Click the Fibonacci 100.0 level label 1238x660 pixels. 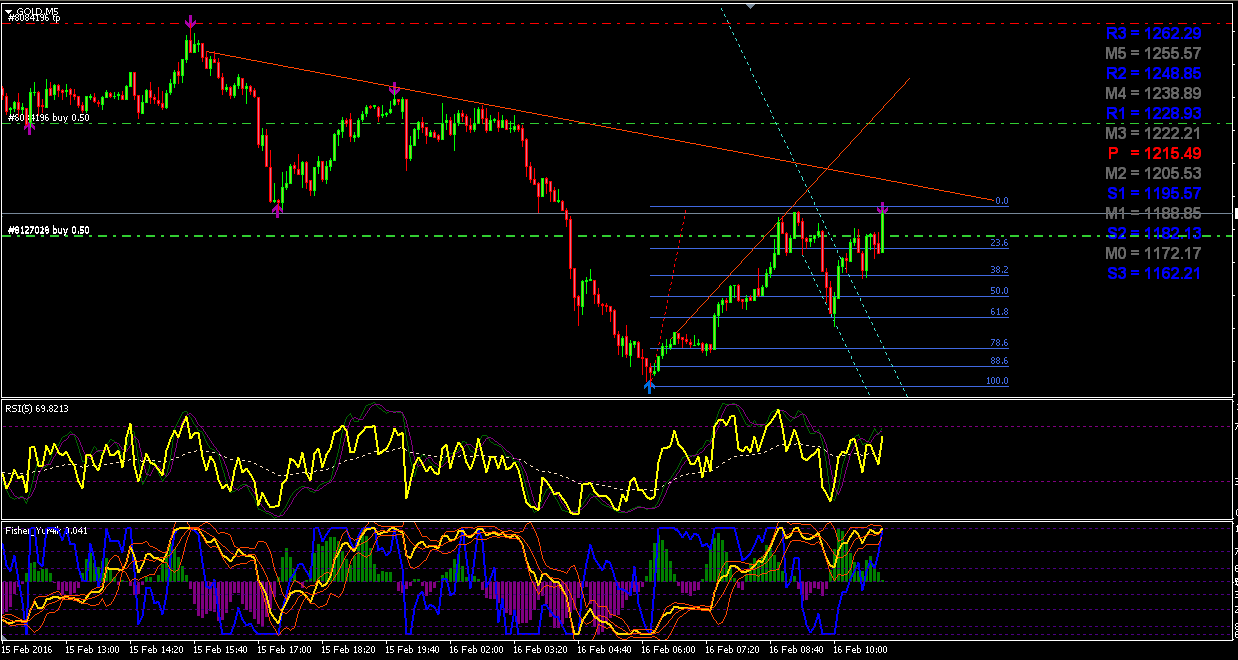997,381
